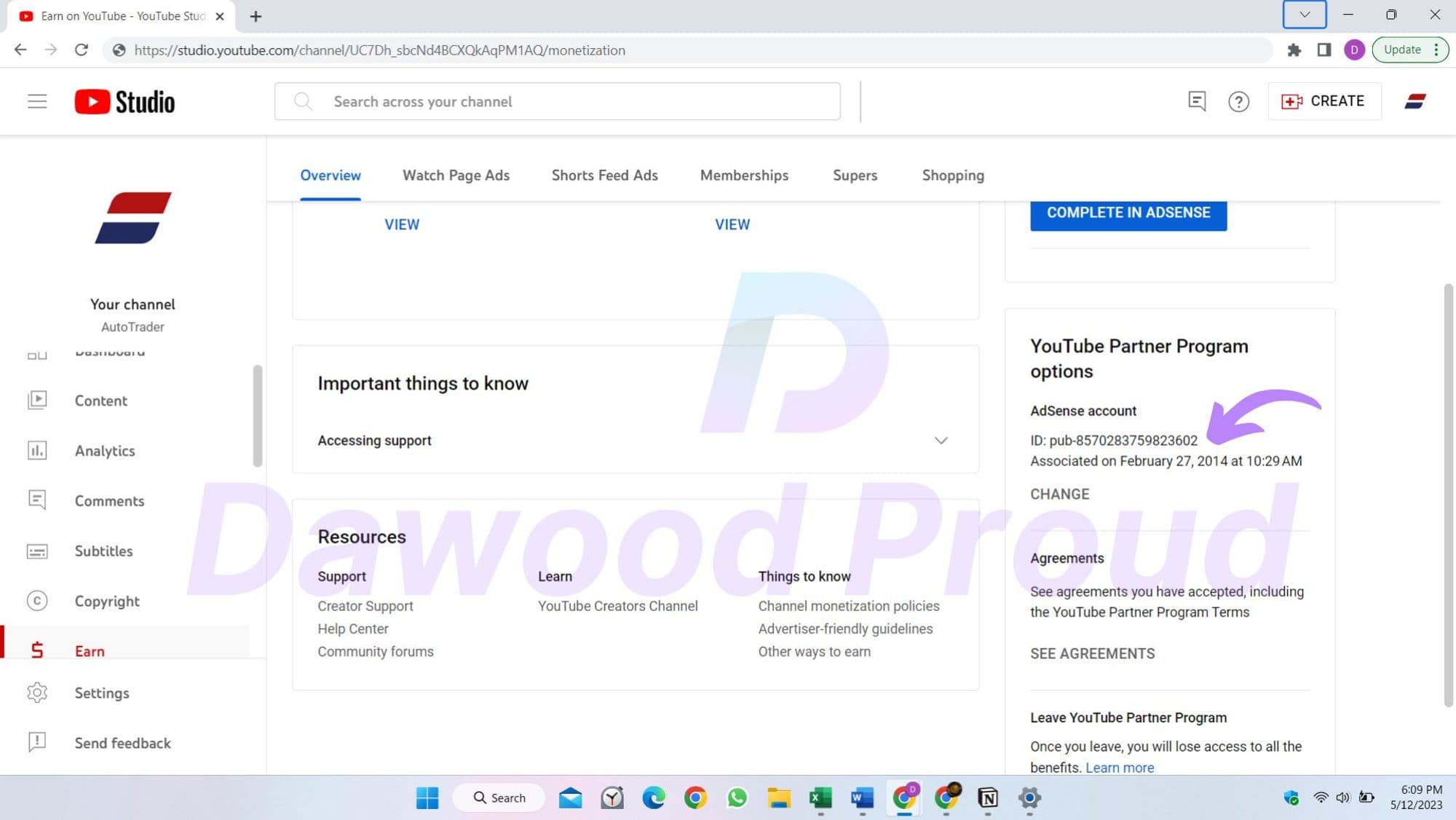Click the Subtitles sidebar icon
This screenshot has width=1456, height=820.
[x=37, y=551]
